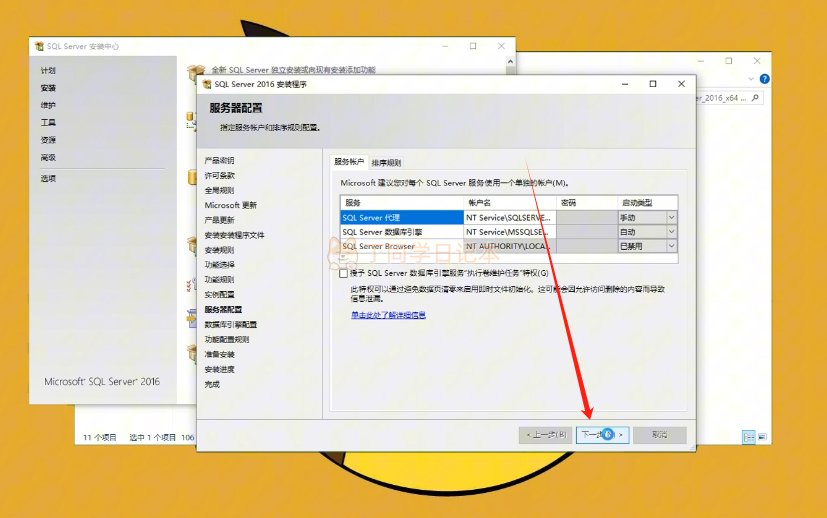
Task: Click the 实例配置 setup step
Action: point(219,294)
